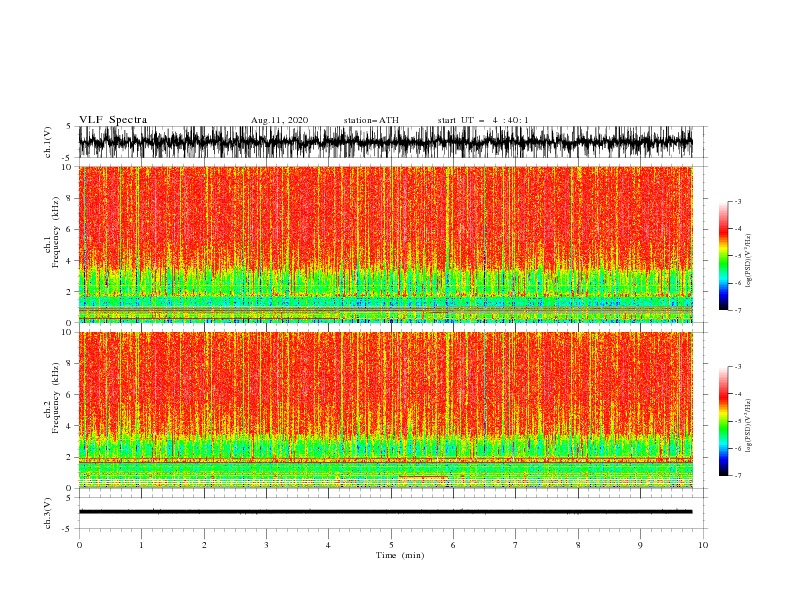
Task: Select the ch.2 colorbar "log(PSD)(V²/Hz)" label
Action: pos(749,426)
